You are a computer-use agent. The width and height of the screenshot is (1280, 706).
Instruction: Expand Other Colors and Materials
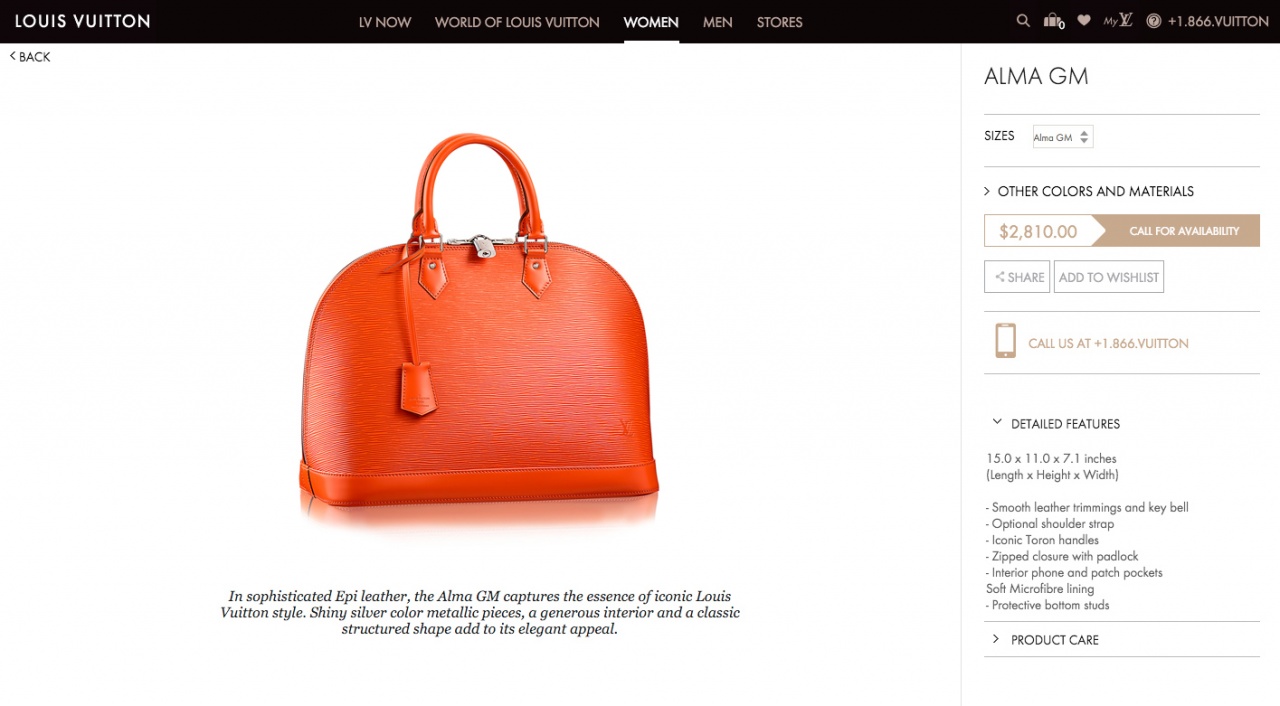click(1089, 191)
